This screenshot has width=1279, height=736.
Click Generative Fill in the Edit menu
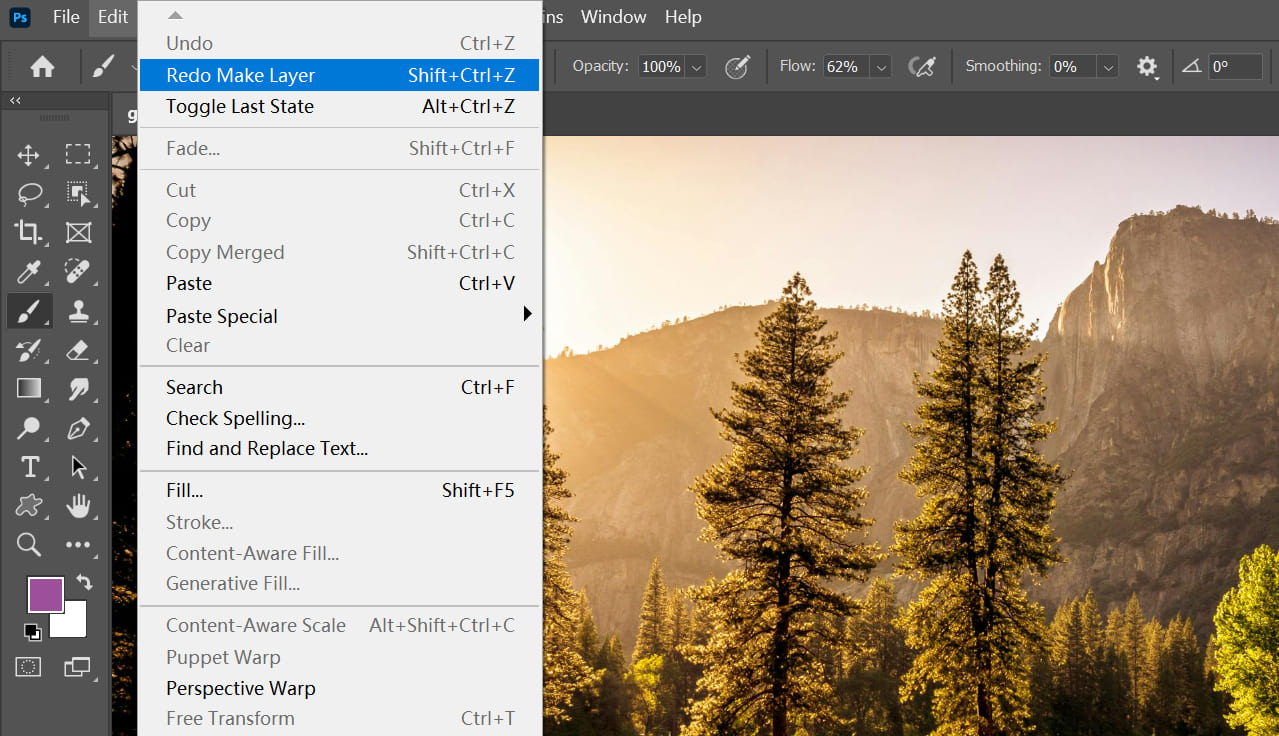[x=233, y=583]
